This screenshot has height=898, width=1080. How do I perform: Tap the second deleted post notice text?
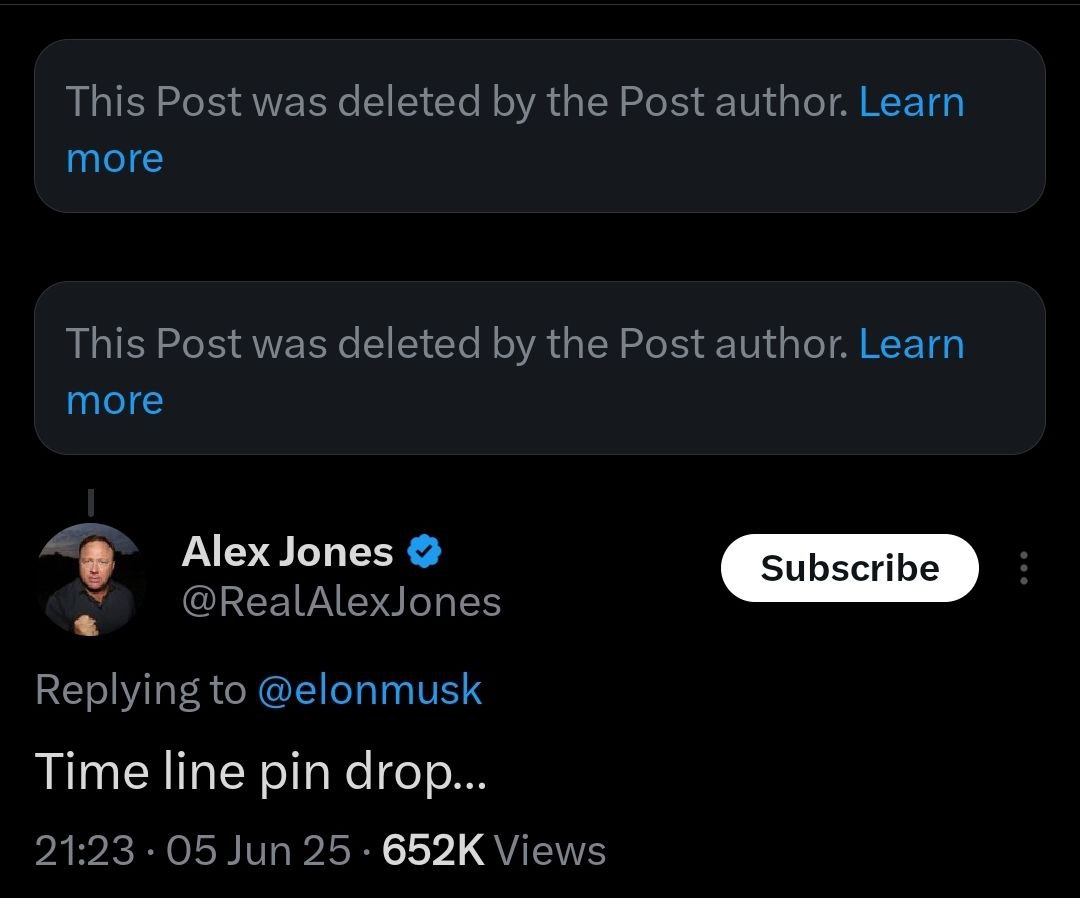point(456,343)
